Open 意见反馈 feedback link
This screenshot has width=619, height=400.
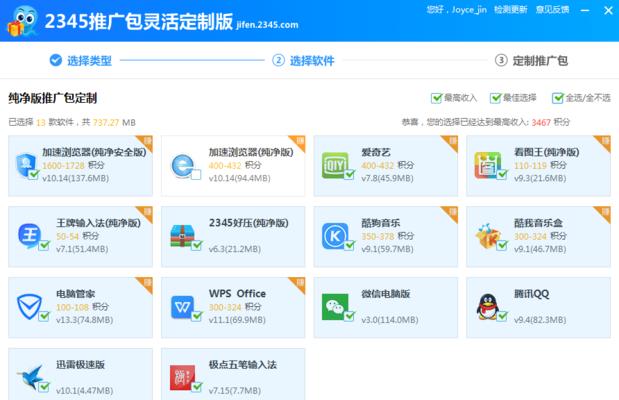click(552, 9)
